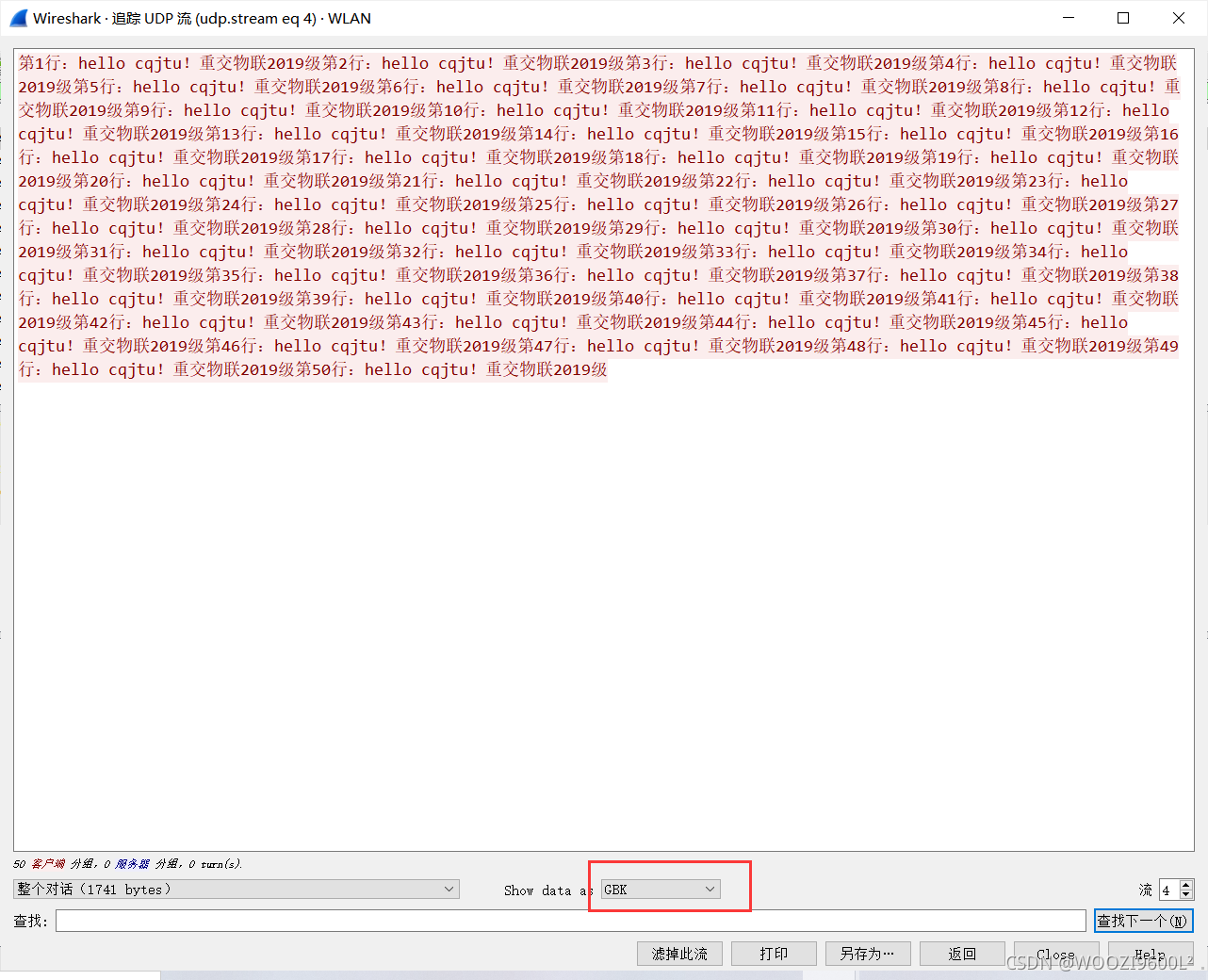Close the window with the X

coord(1179,18)
